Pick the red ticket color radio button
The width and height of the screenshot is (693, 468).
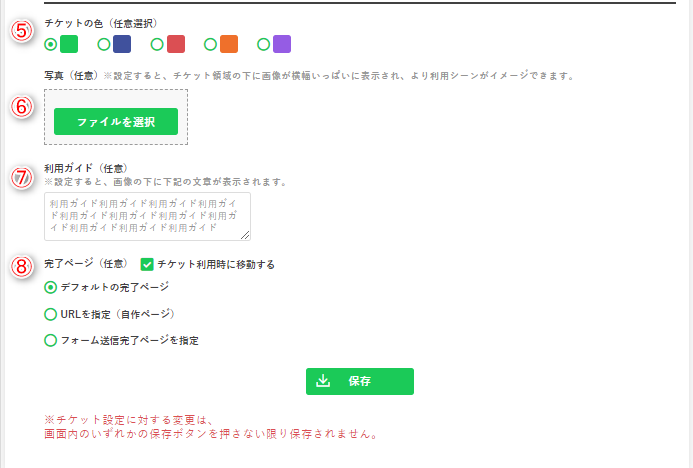click(157, 44)
